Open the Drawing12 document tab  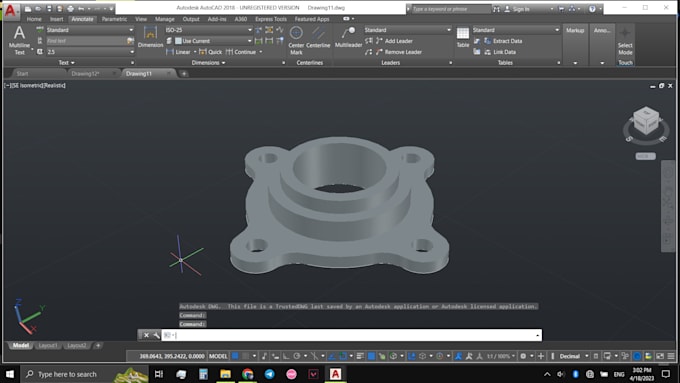point(85,74)
